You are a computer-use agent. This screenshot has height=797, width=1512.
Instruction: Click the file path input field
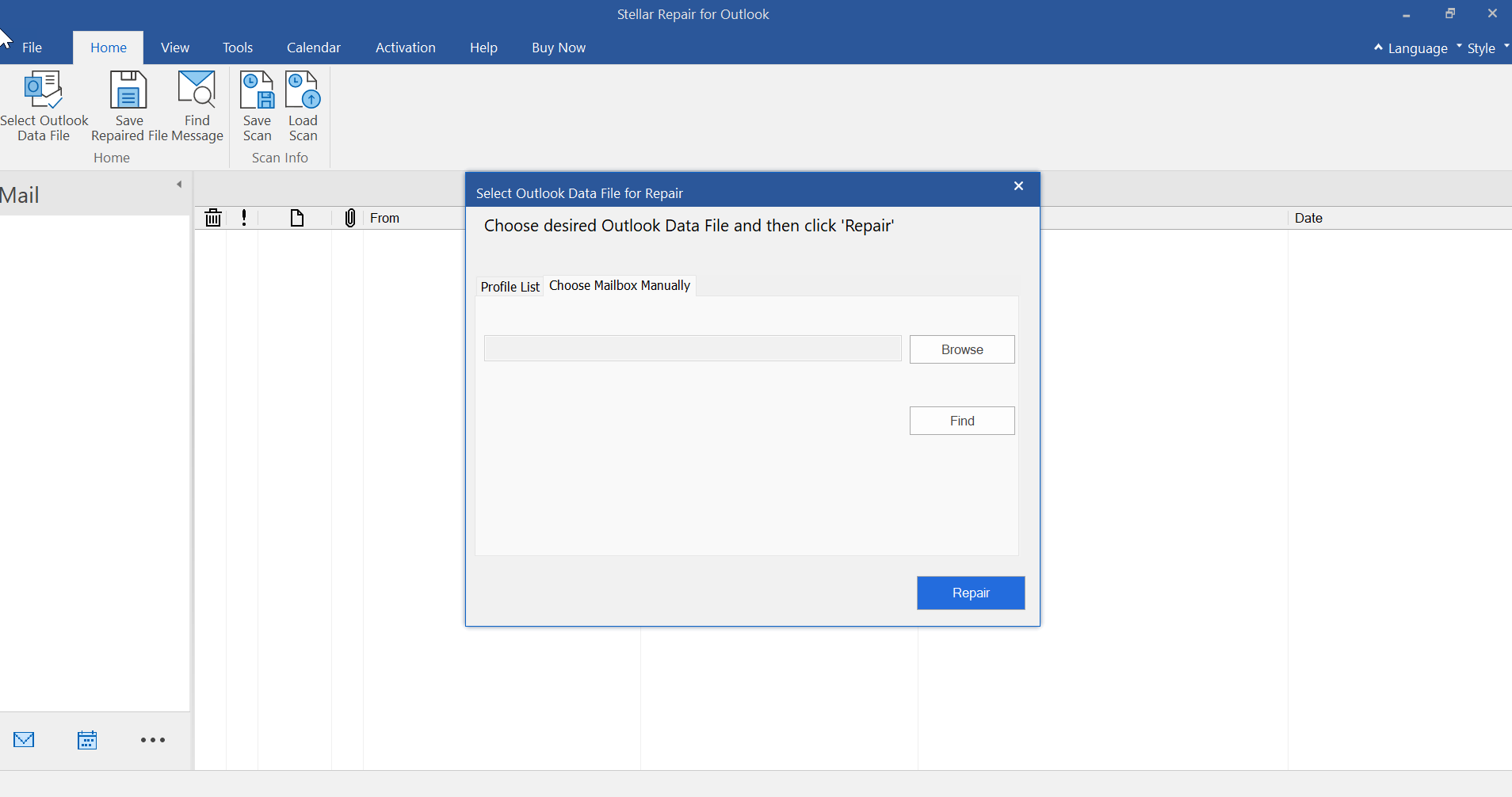point(693,349)
